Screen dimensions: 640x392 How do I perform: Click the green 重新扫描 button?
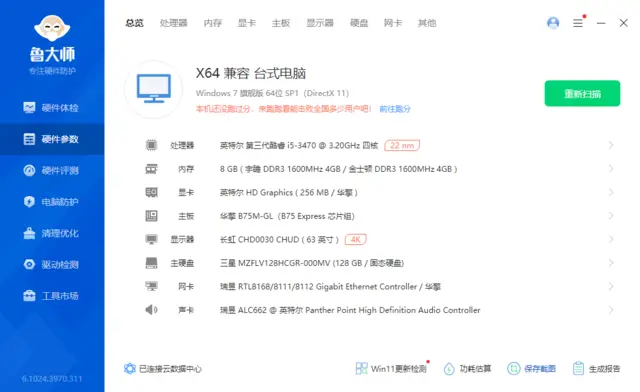tap(582, 94)
